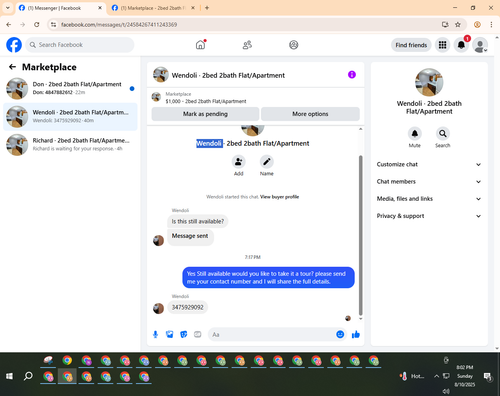Expand Privacy & support section
This screenshot has height=396, width=500.
(x=429, y=216)
